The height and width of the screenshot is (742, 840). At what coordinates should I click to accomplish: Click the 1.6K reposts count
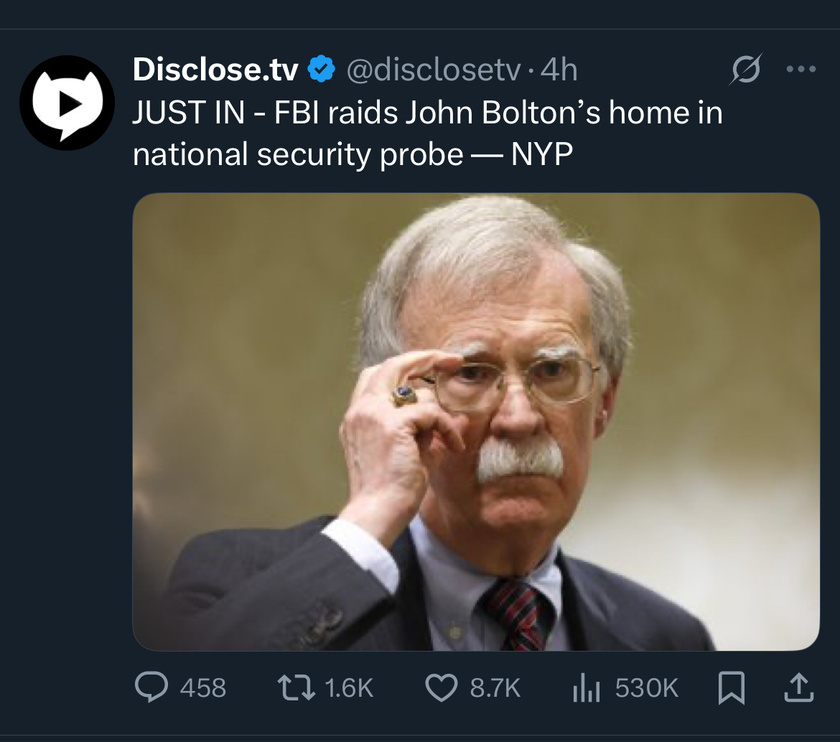pos(349,688)
